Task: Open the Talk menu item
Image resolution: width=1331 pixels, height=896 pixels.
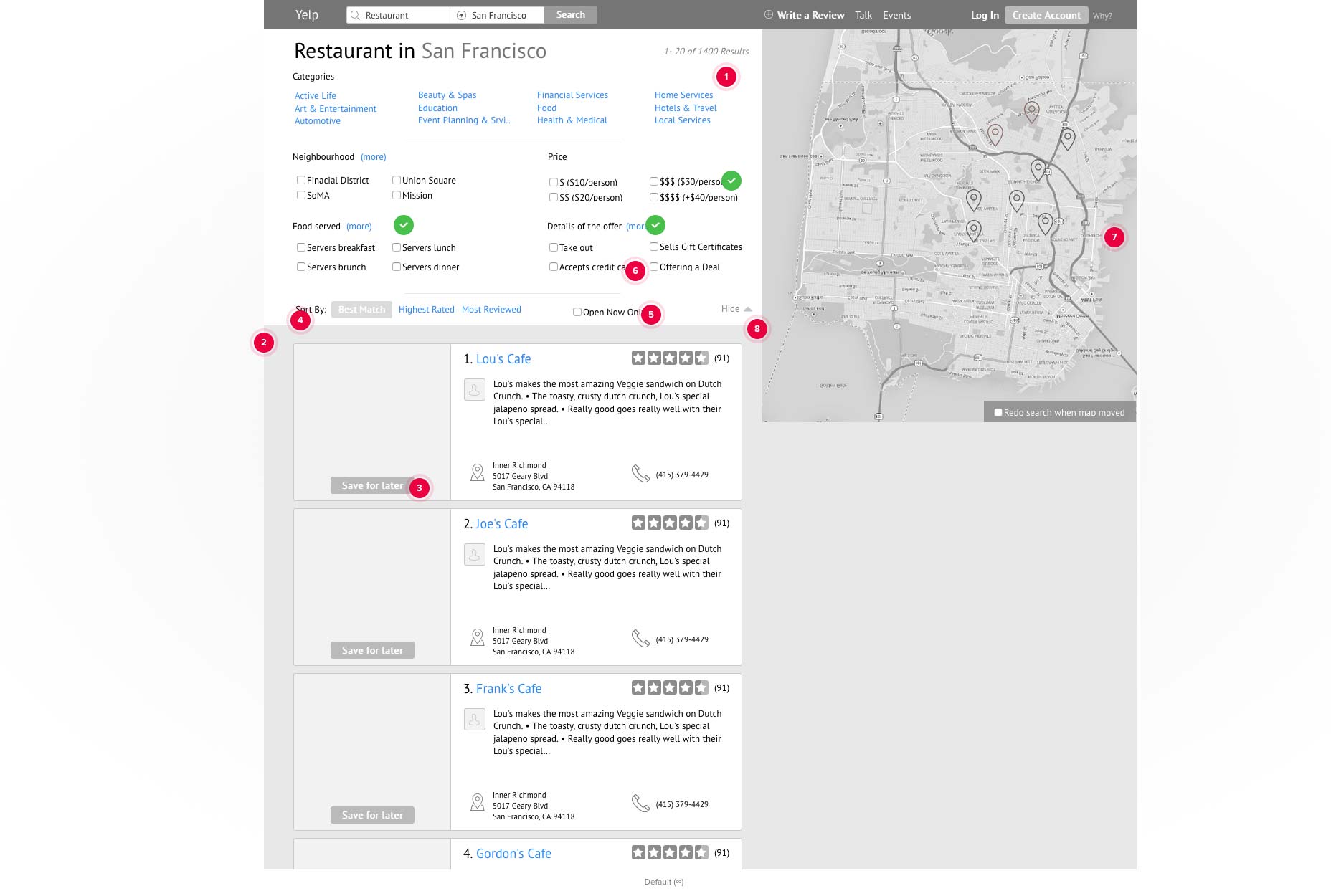Action: [863, 15]
